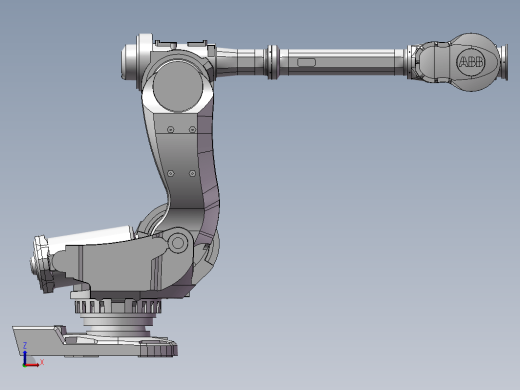The height and width of the screenshot is (390, 520).
Task: Pick the white motor housing above the base
Action: [91, 238]
